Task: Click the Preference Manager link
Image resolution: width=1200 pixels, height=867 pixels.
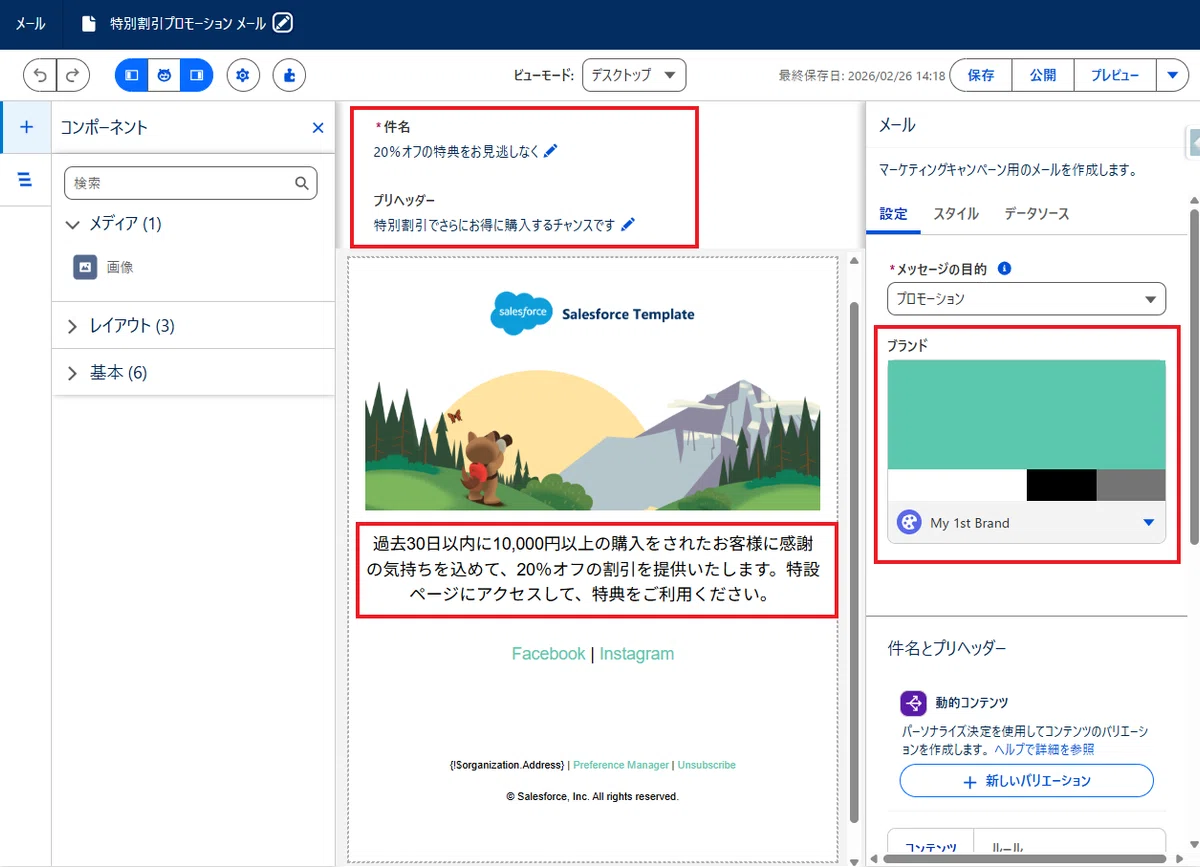Action: click(x=621, y=765)
